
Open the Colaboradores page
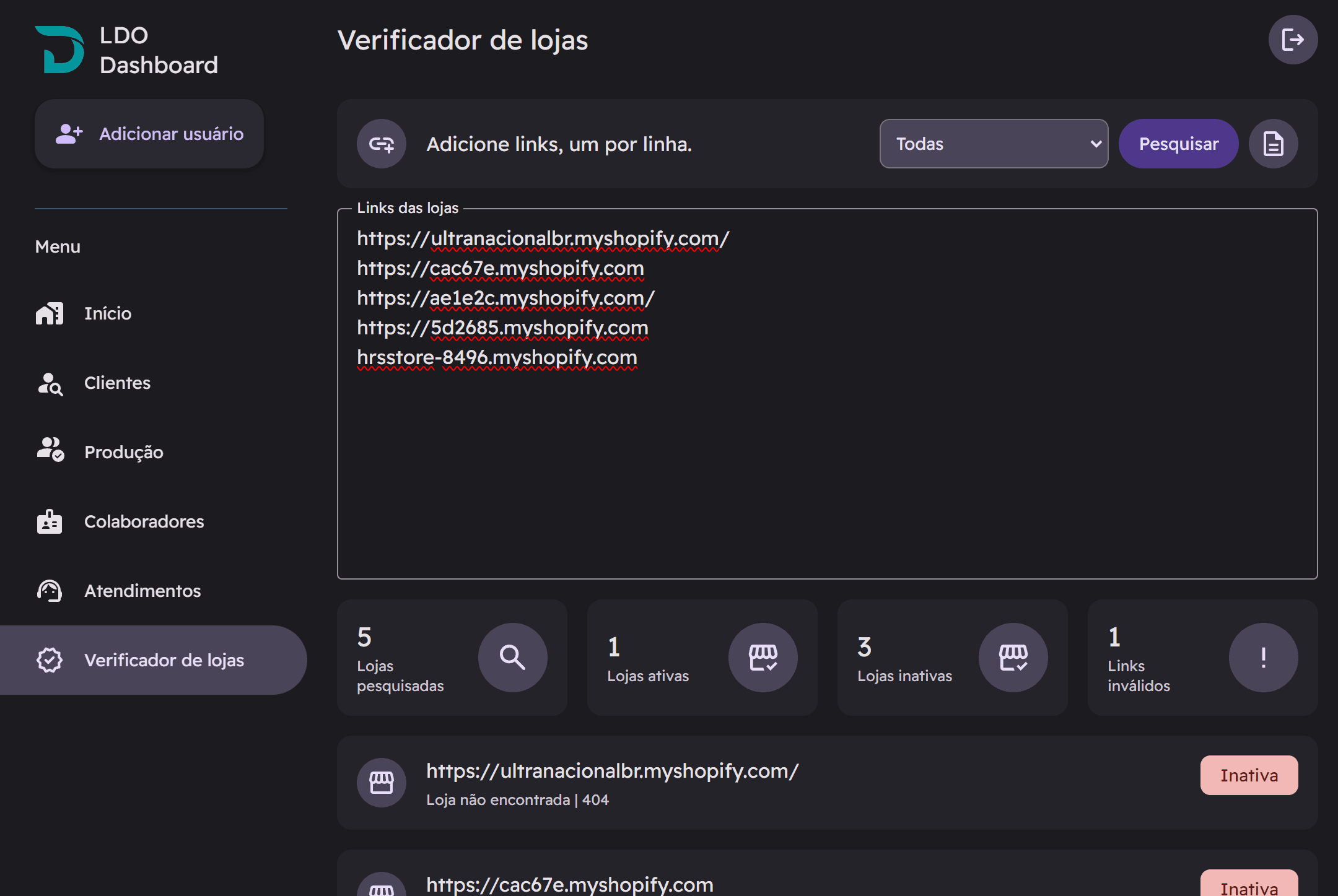tap(144, 521)
